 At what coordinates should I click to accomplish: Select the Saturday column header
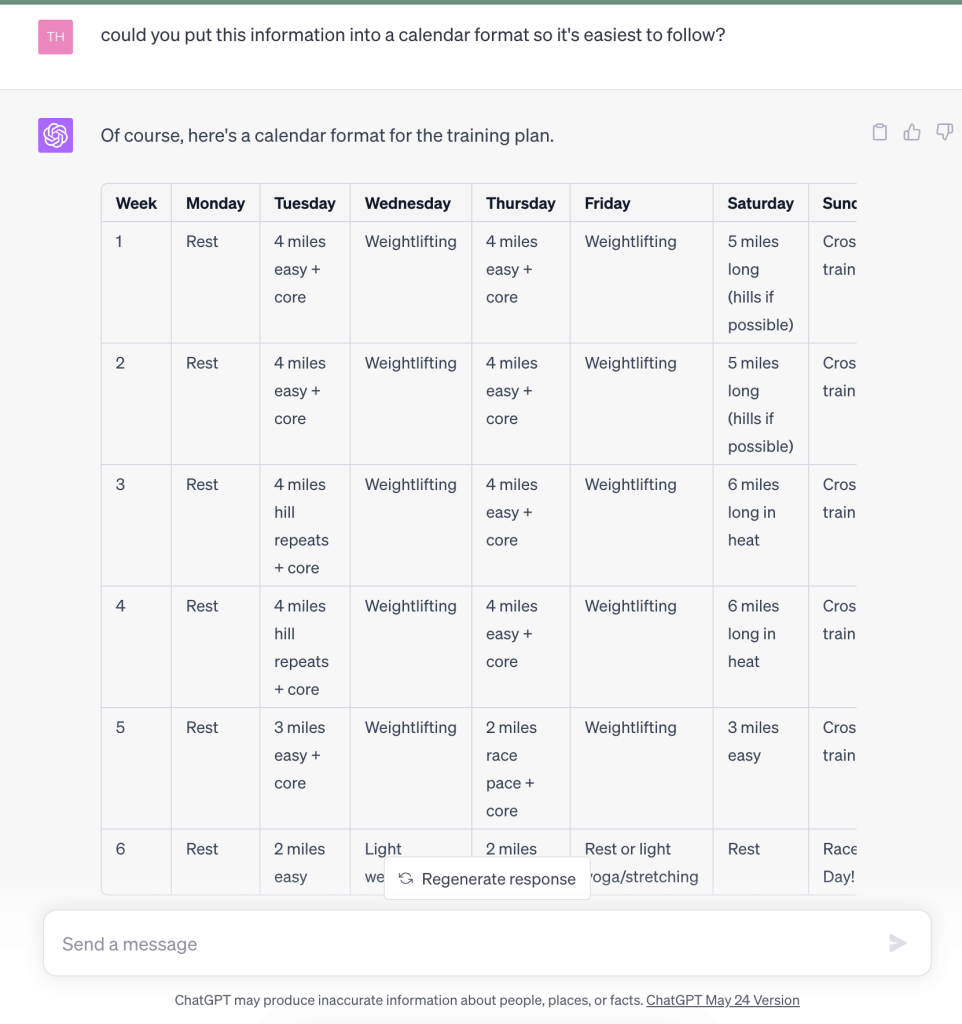point(760,203)
